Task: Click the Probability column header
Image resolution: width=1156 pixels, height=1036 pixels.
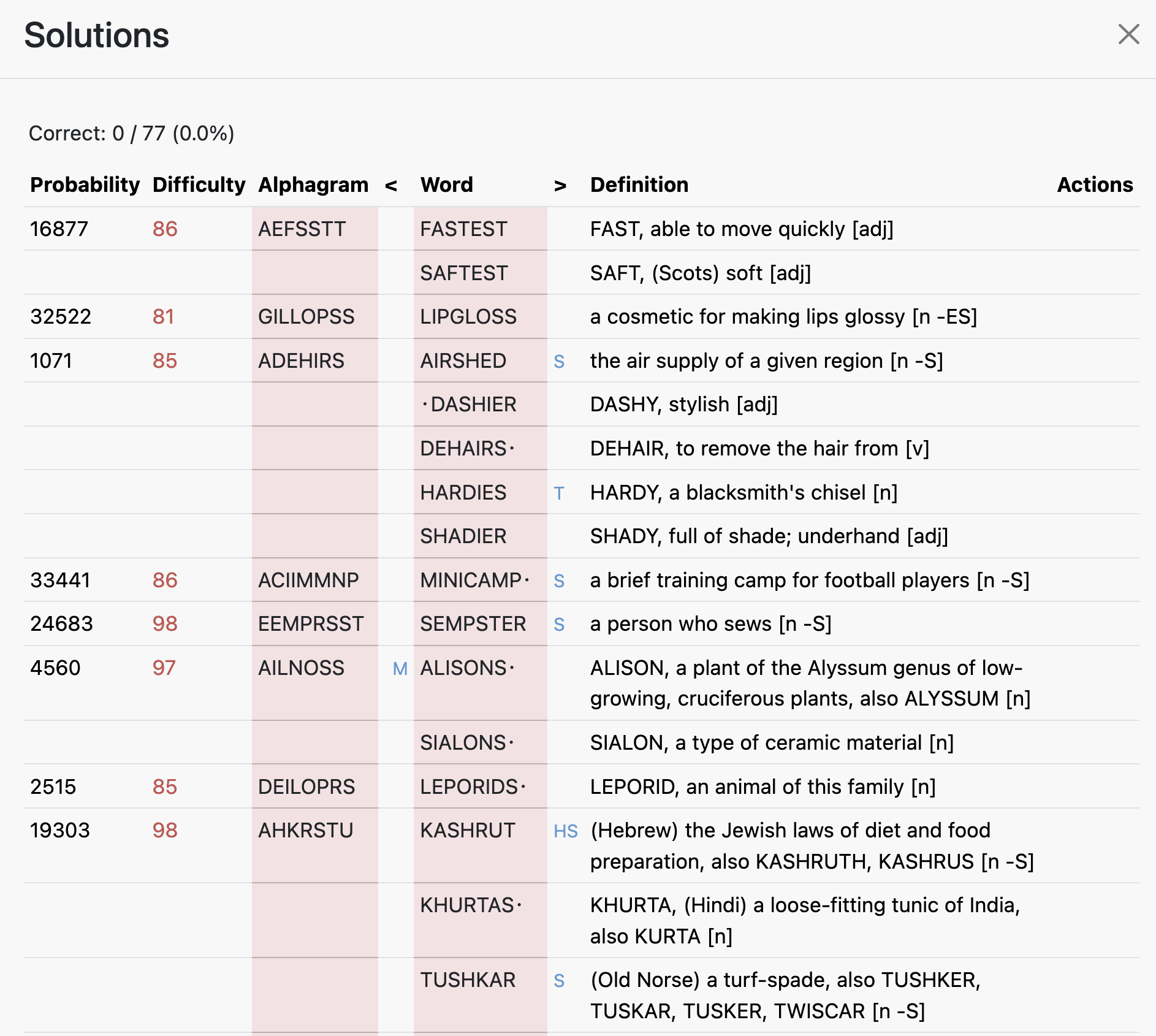Action: click(x=85, y=185)
